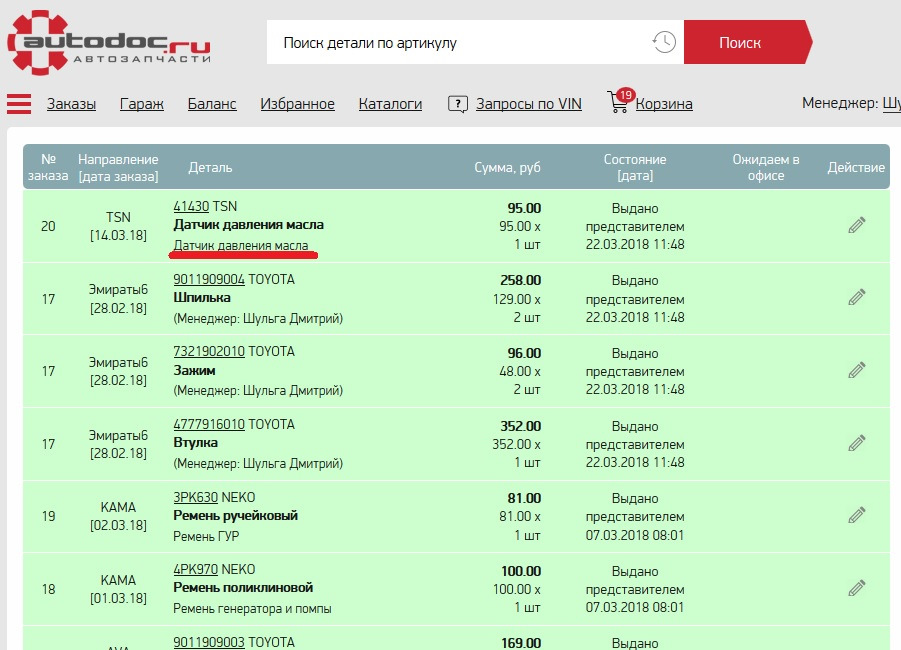Click KAMA [01.03.18] direction cell
The height and width of the screenshot is (650, 901).
(x=118, y=589)
